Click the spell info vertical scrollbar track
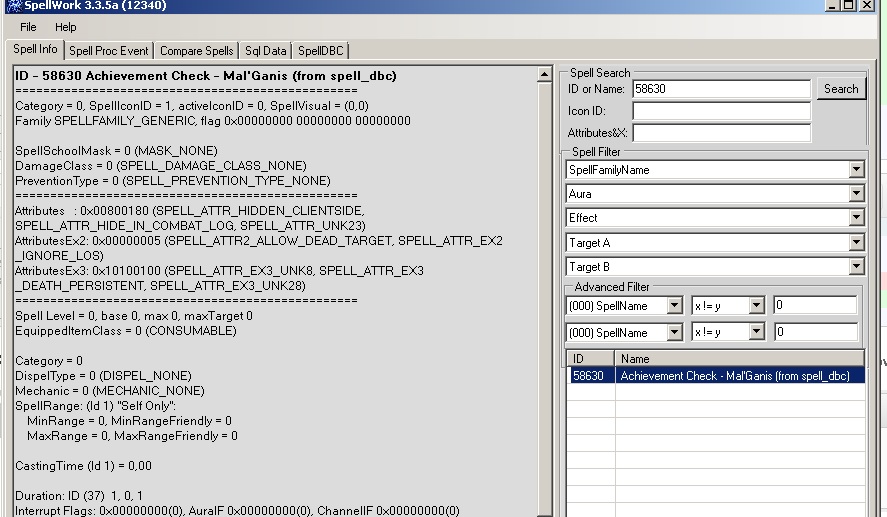 point(544,300)
